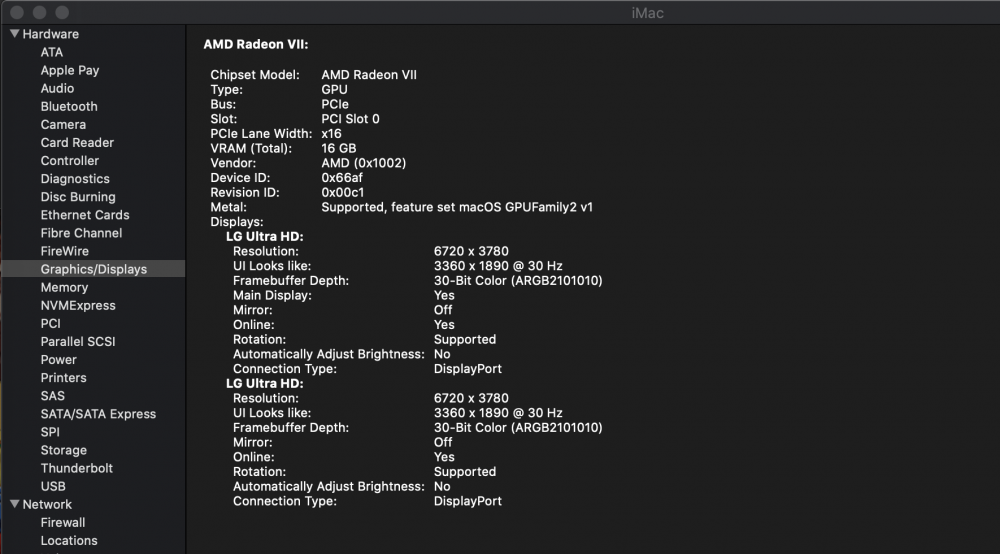Image resolution: width=1000 pixels, height=554 pixels.
Task: Select Parallel SCSI in the sidebar
Action: (78, 342)
